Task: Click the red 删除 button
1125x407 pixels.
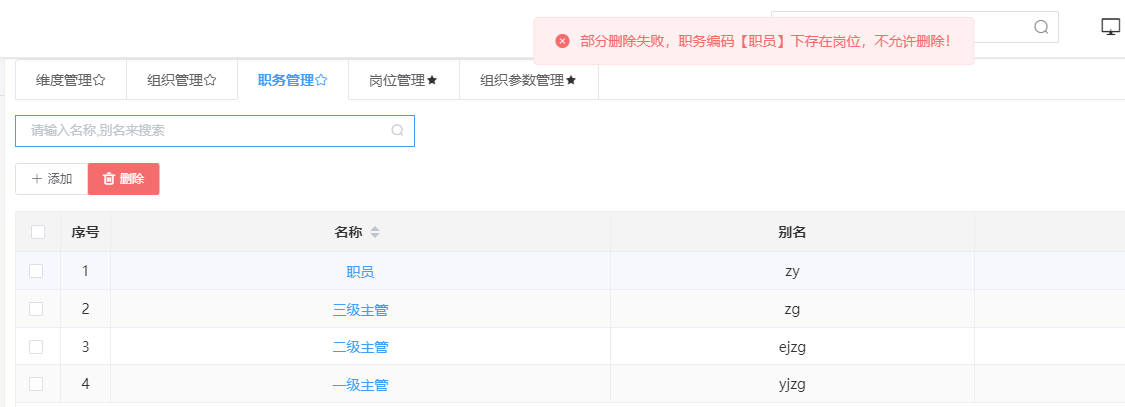Action: point(123,179)
